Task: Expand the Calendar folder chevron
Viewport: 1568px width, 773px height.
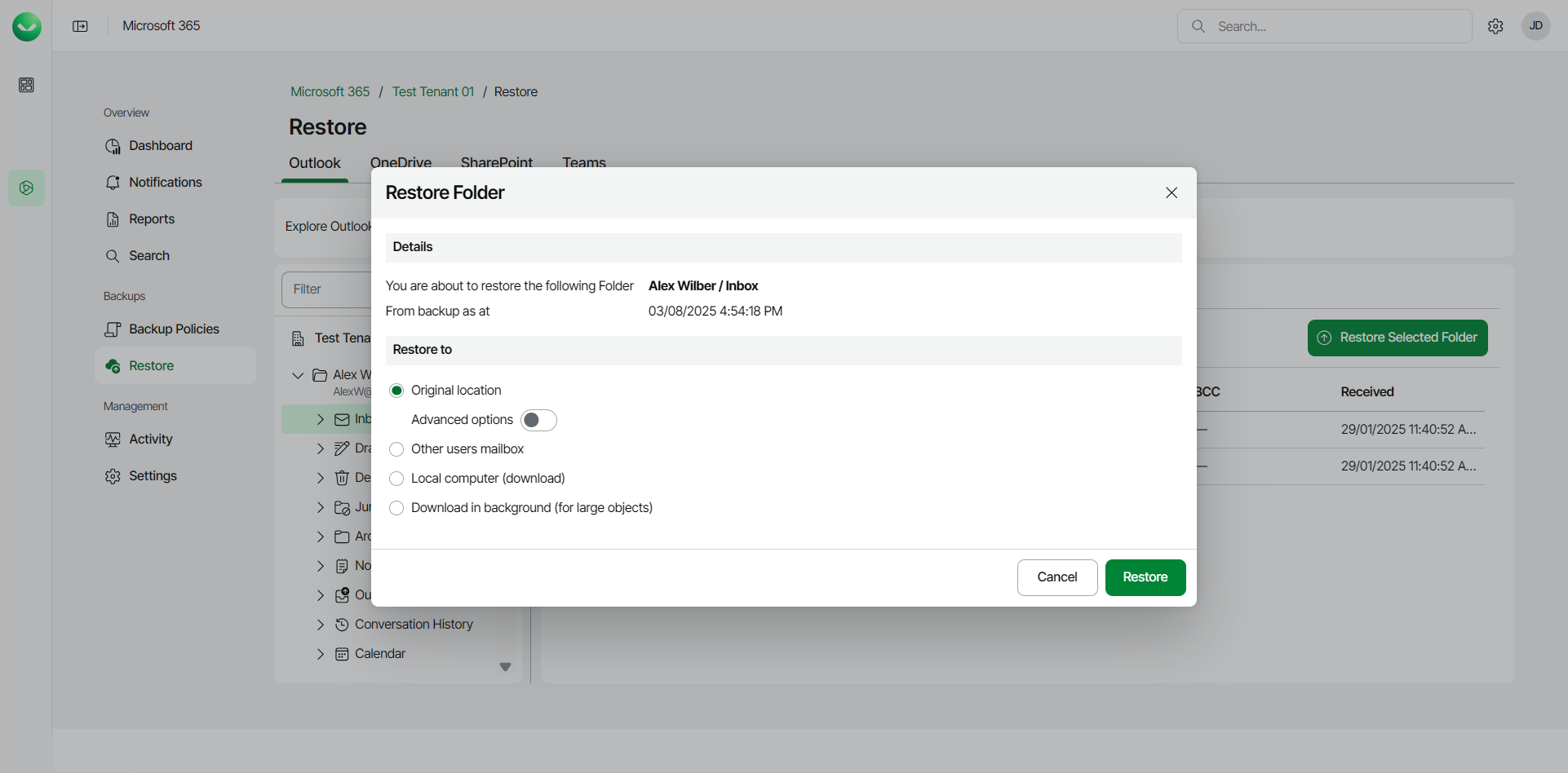Action: 321,654
